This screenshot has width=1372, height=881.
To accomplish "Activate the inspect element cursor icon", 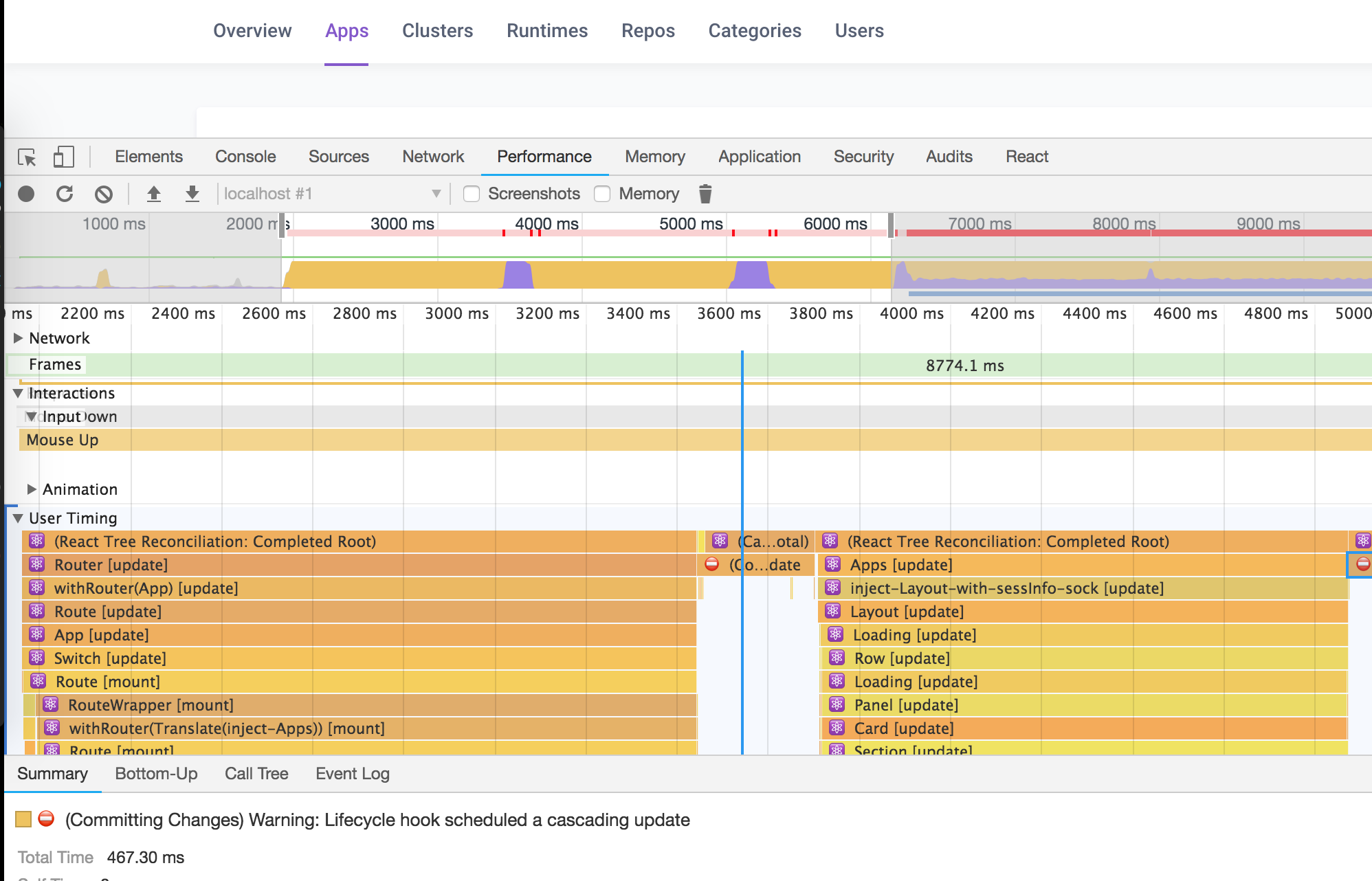I will click(x=27, y=157).
